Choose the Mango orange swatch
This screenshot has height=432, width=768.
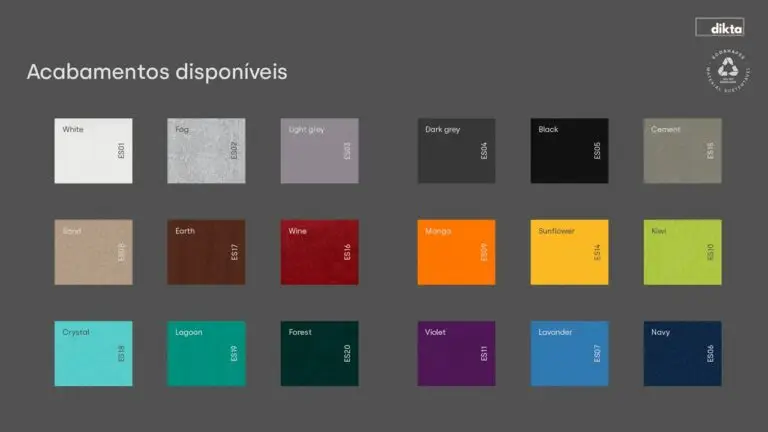click(456, 252)
